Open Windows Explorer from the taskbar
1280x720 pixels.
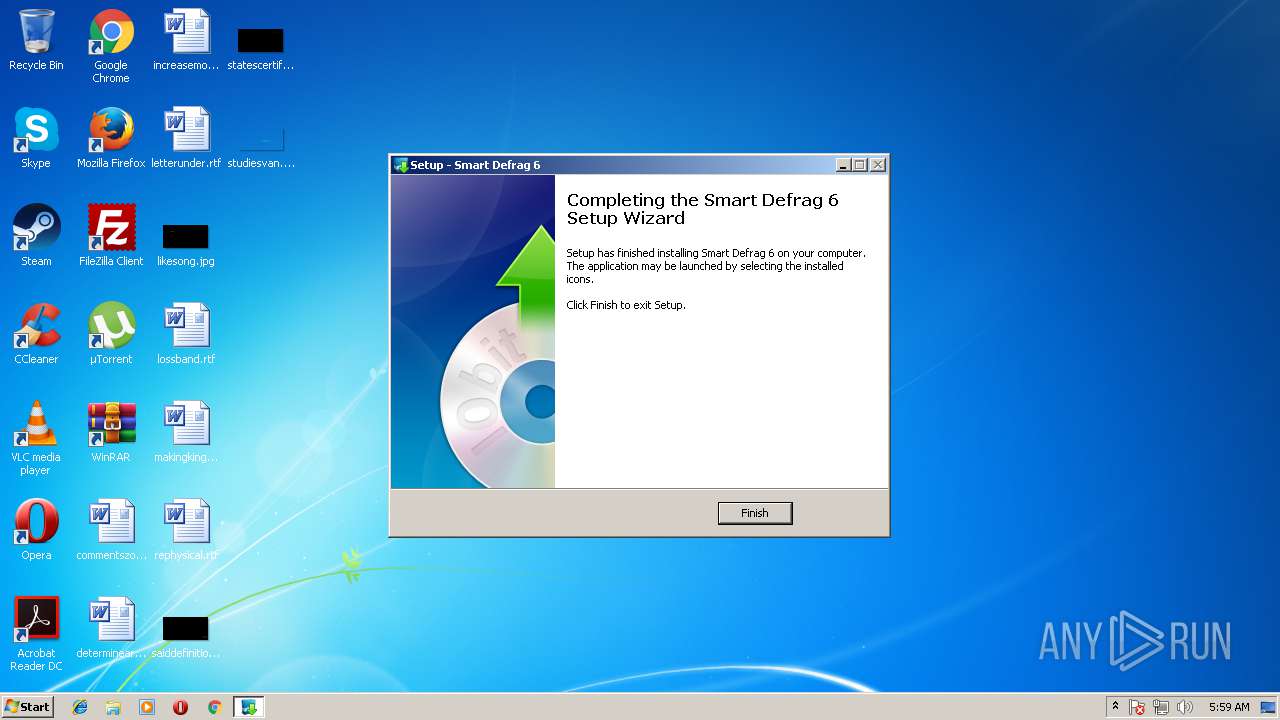(113, 707)
